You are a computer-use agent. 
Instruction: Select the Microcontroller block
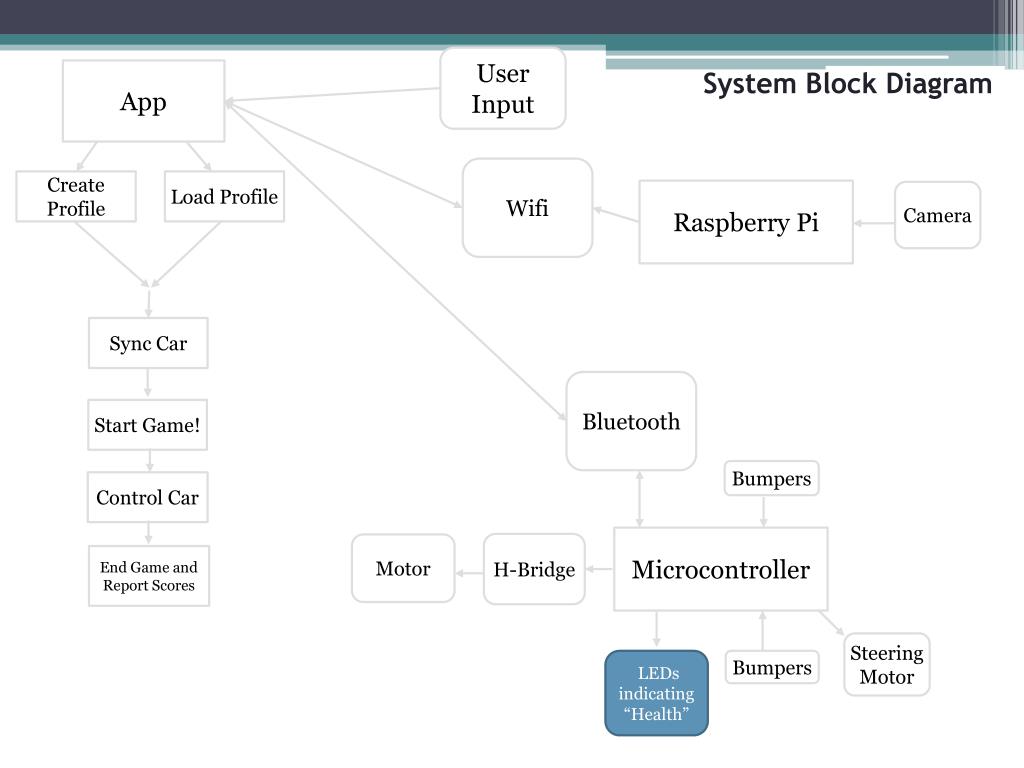pos(721,569)
